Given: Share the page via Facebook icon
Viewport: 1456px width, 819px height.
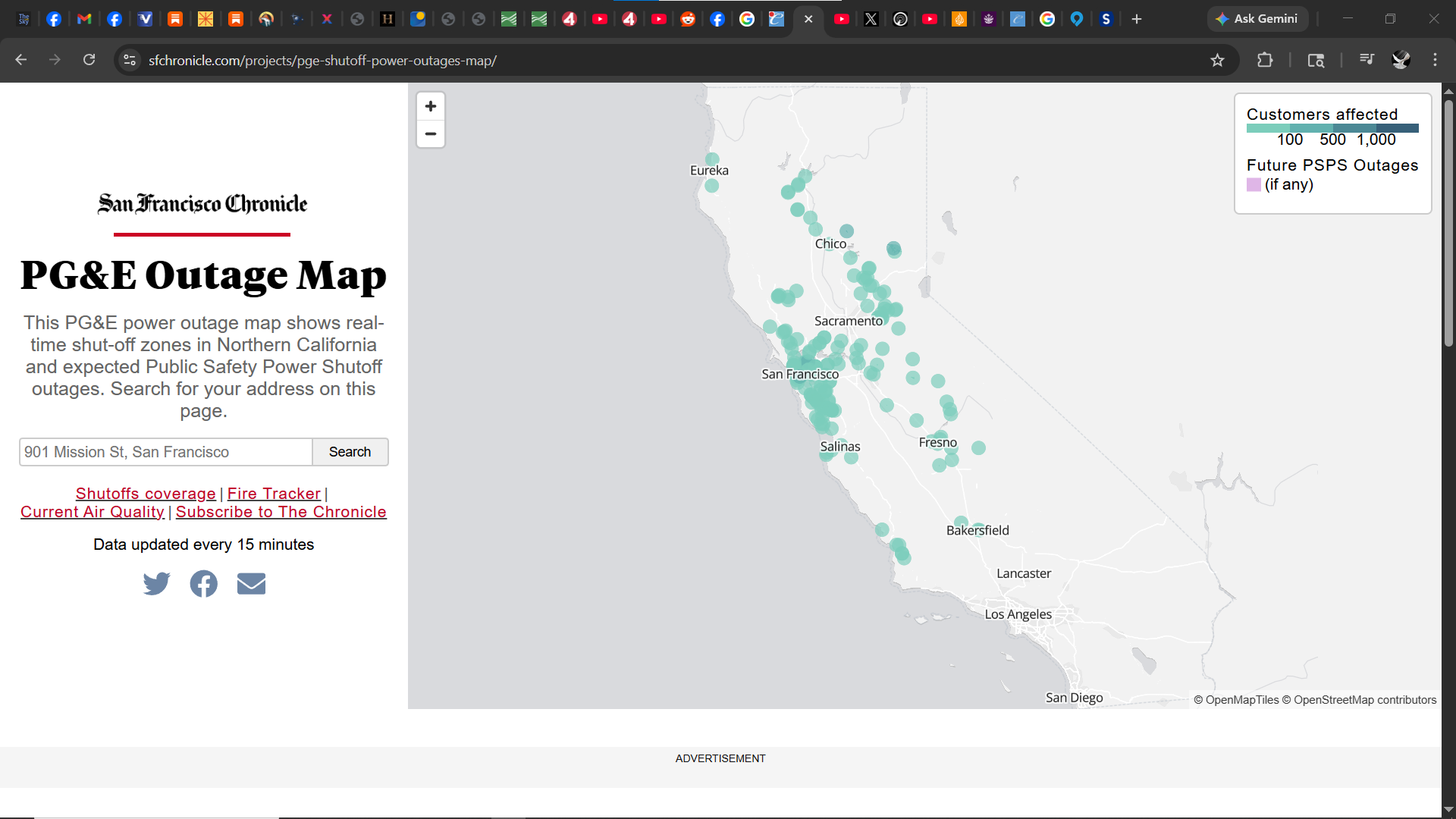Looking at the screenshot, I should click(x=203, y=584).
